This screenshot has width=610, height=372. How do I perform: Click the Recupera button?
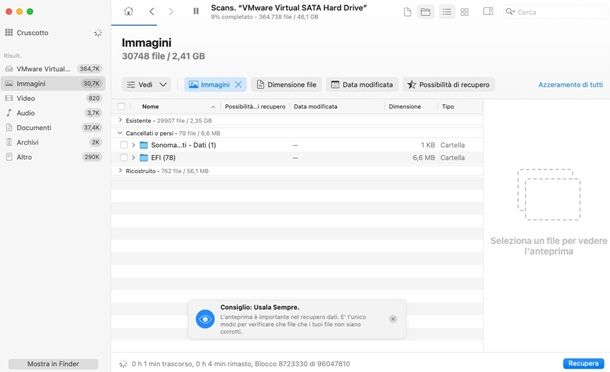[583, 363]
